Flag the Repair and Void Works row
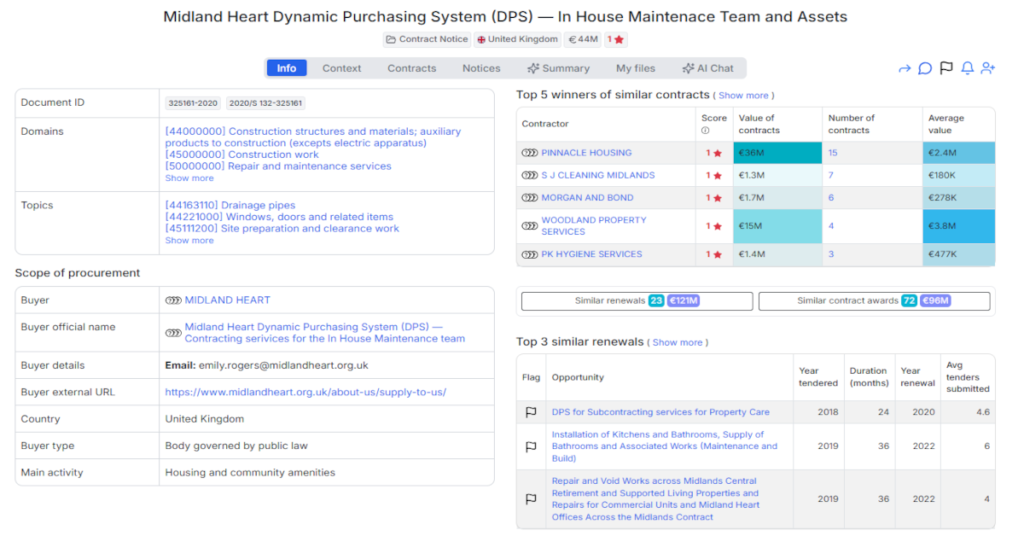1024x536 pixels. (531, 499)
